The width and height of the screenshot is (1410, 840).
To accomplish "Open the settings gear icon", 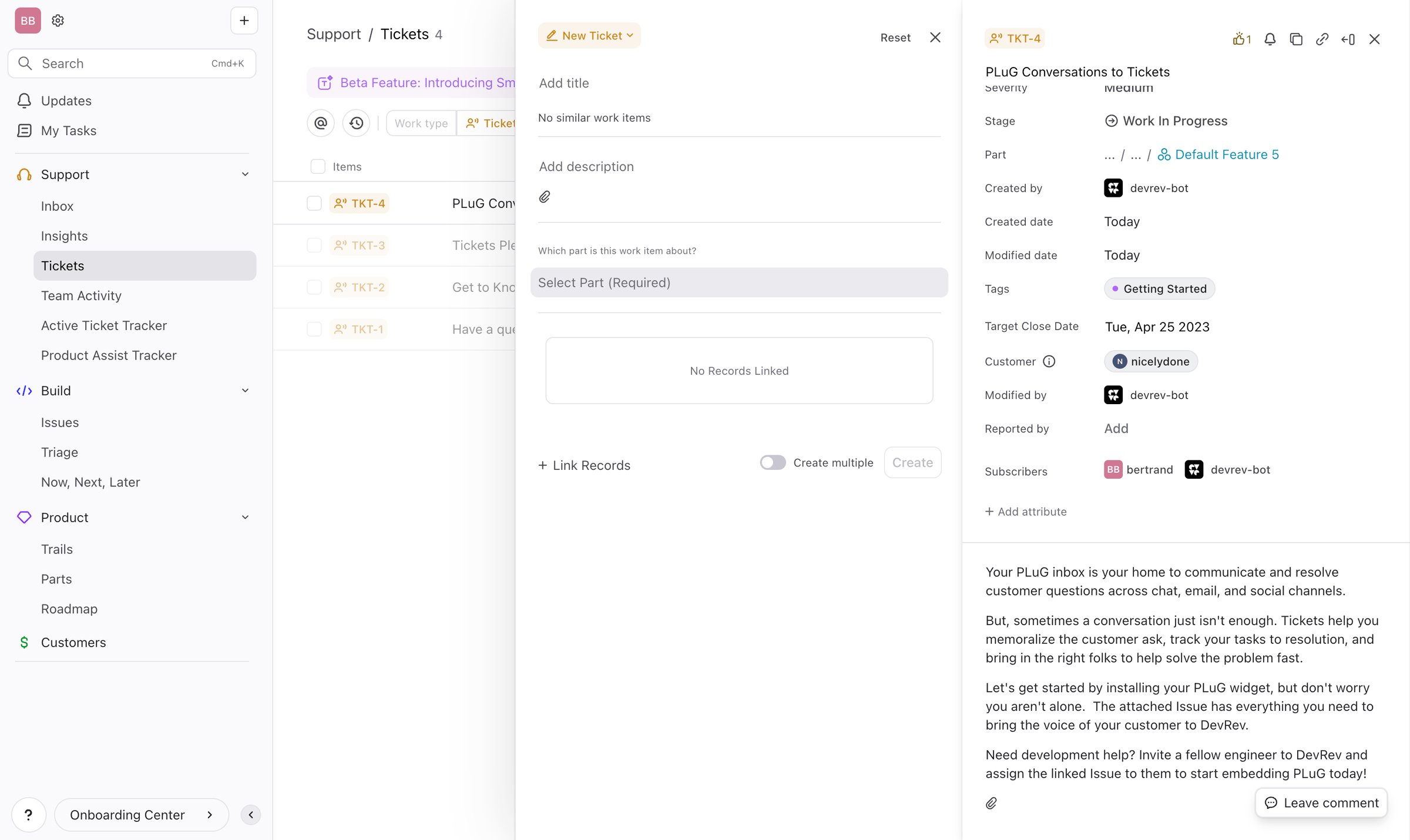I will (x=58, y=21).
